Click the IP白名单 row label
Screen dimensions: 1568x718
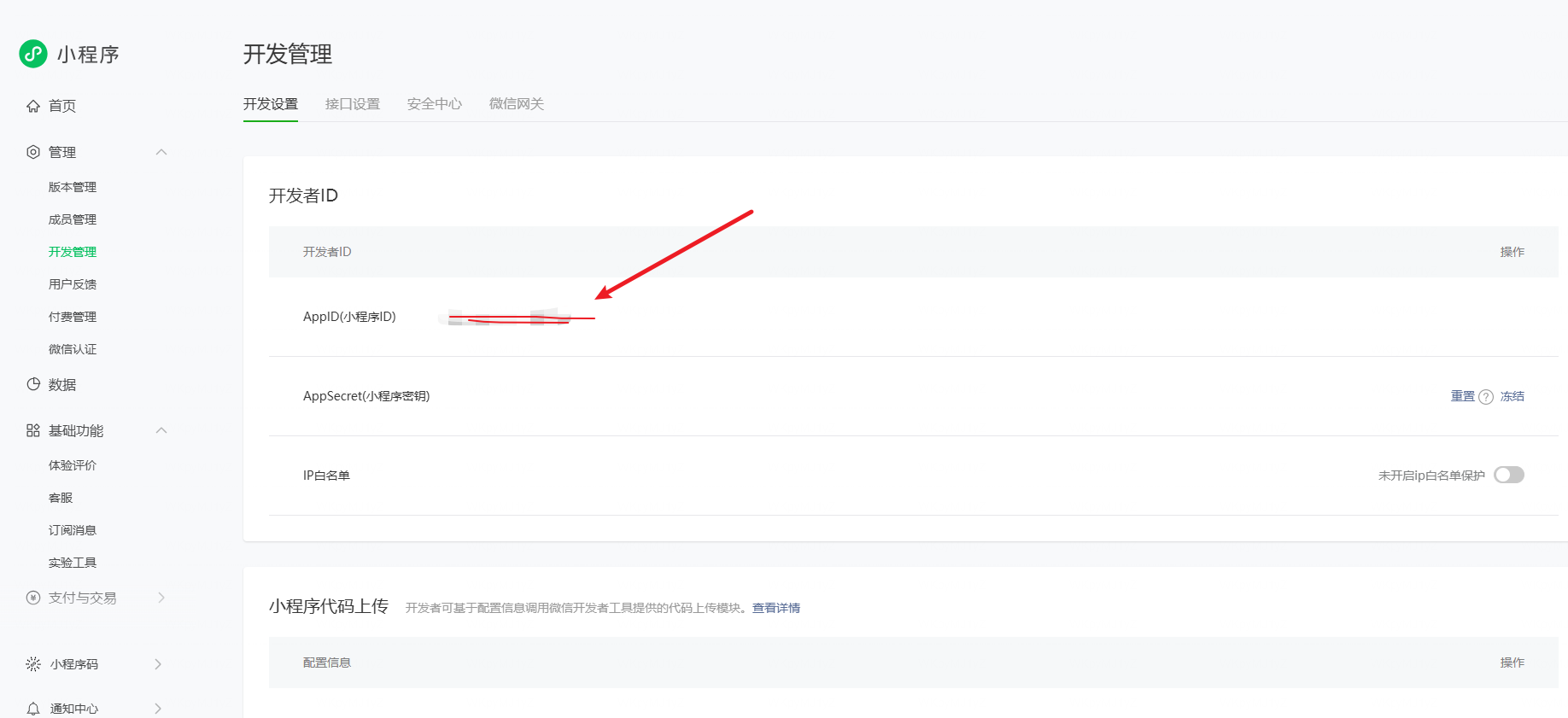click(x=326, y=476)
